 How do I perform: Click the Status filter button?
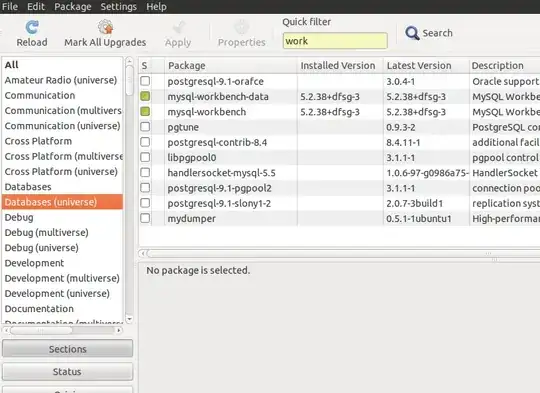68,372
